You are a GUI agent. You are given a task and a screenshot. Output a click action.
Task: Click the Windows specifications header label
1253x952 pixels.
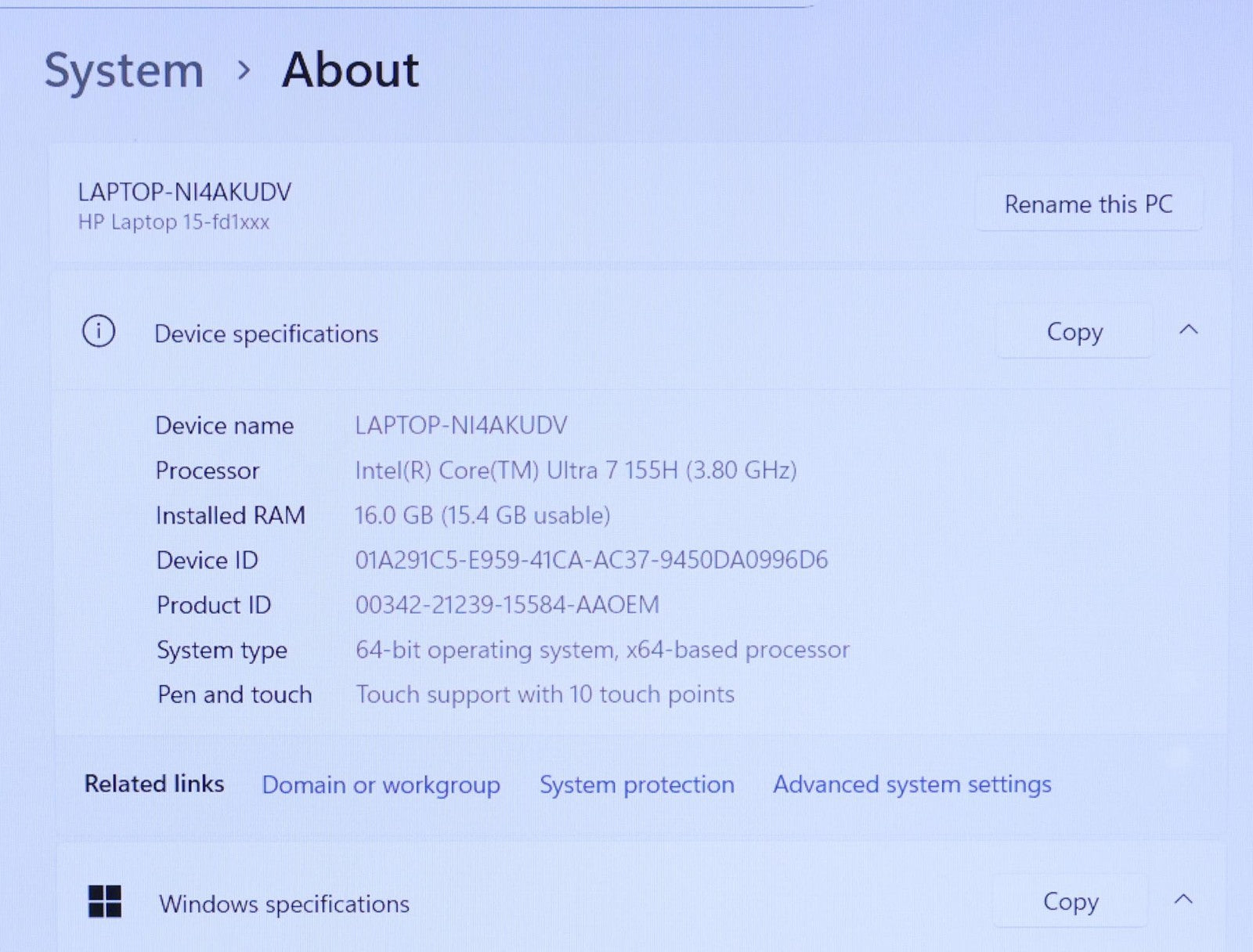[x=283, y=903]
